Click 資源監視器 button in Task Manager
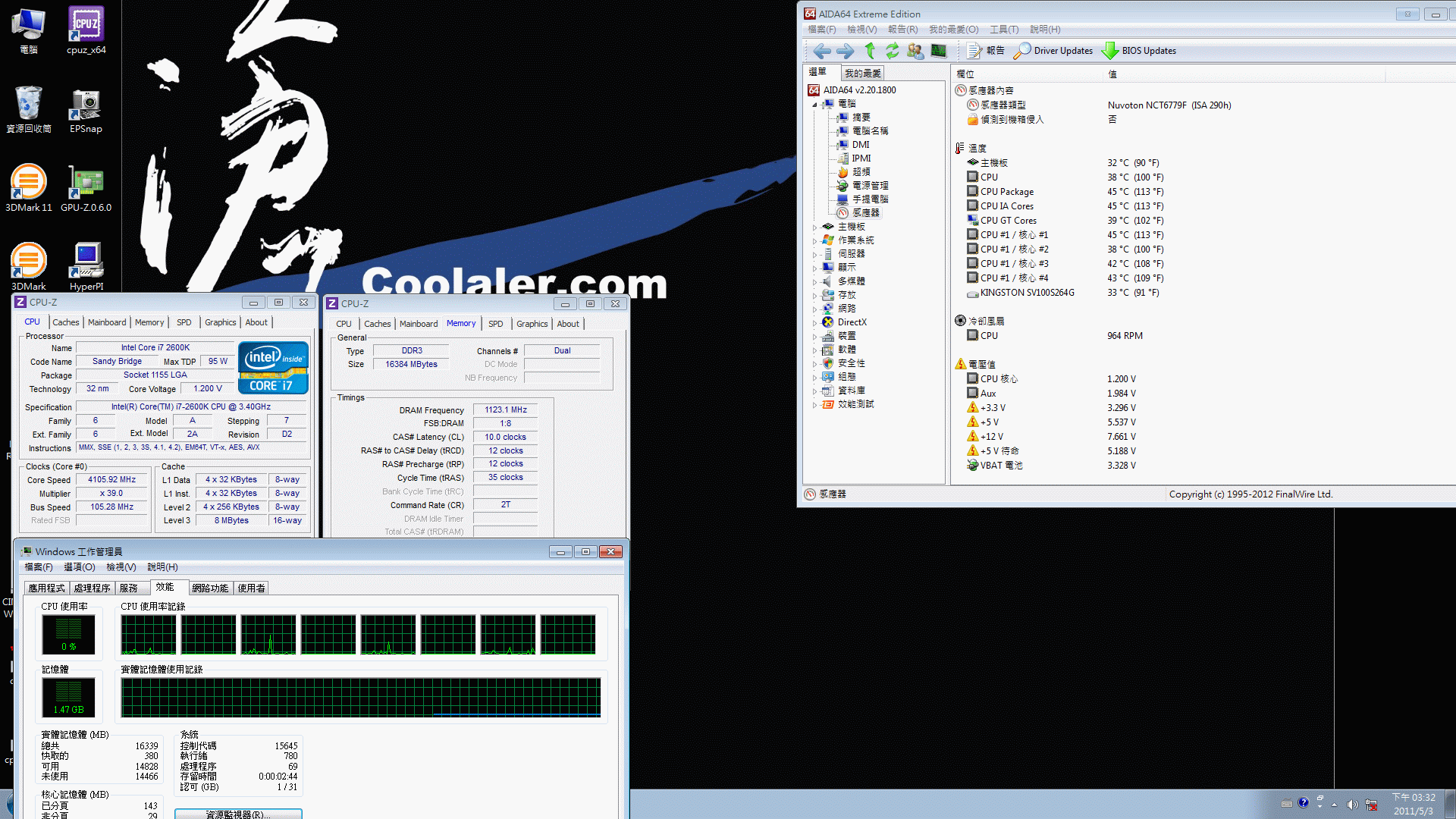This screenshot has width=1456, height=819. tap(238, 814)
